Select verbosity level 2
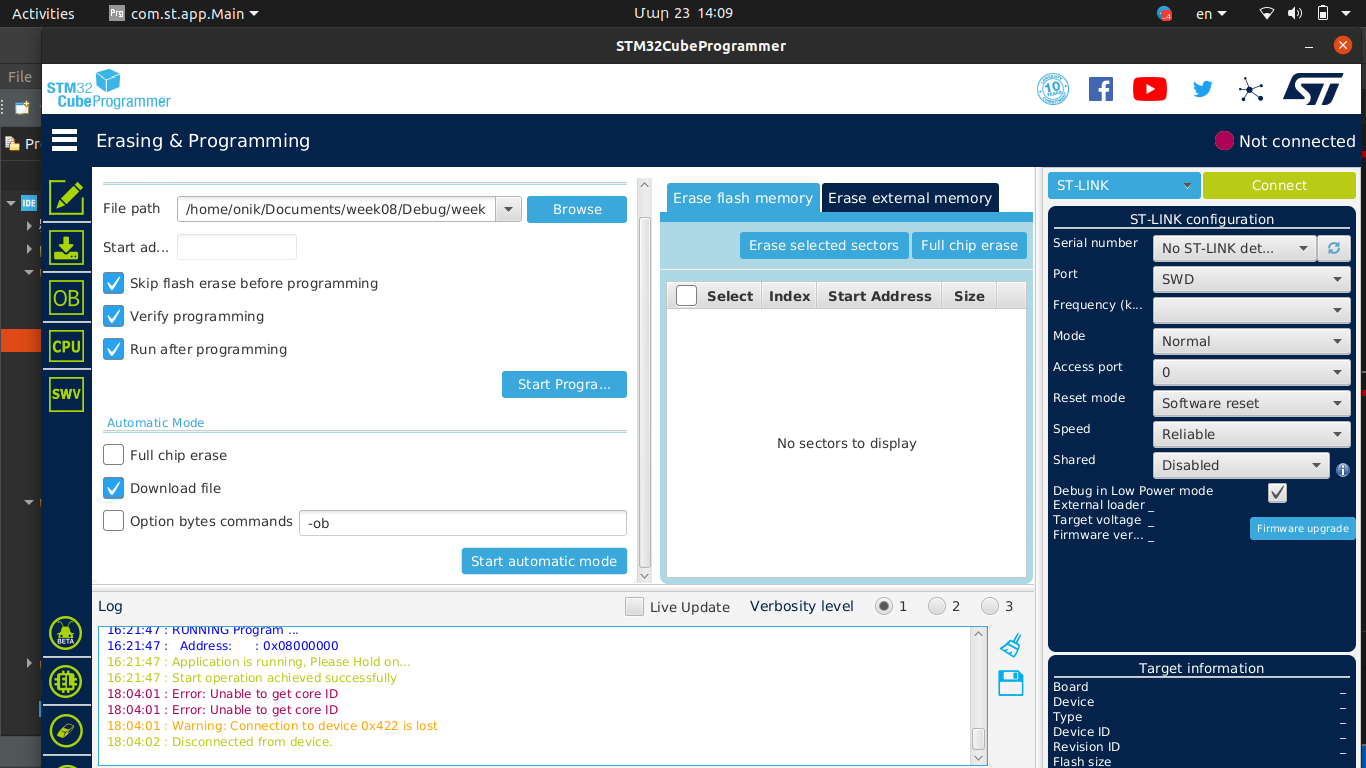The height and width of the screenshot is (768, 1366). click(x=937, y=606)
